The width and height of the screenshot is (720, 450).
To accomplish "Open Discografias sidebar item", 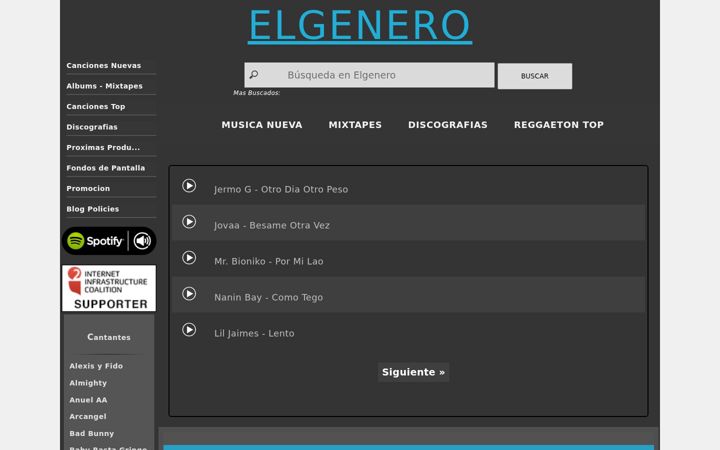I will (92, 127).
